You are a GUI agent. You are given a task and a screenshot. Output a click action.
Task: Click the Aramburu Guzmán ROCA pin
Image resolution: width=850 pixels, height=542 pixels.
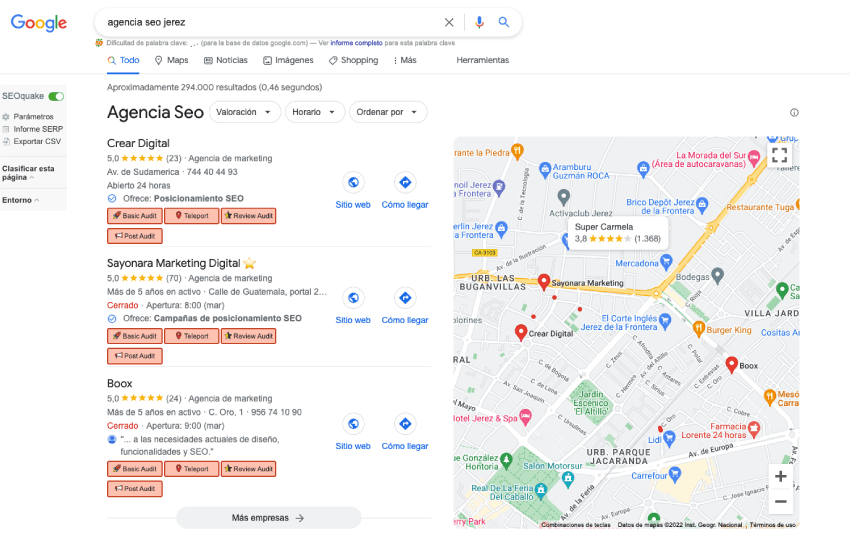point(545,170)
